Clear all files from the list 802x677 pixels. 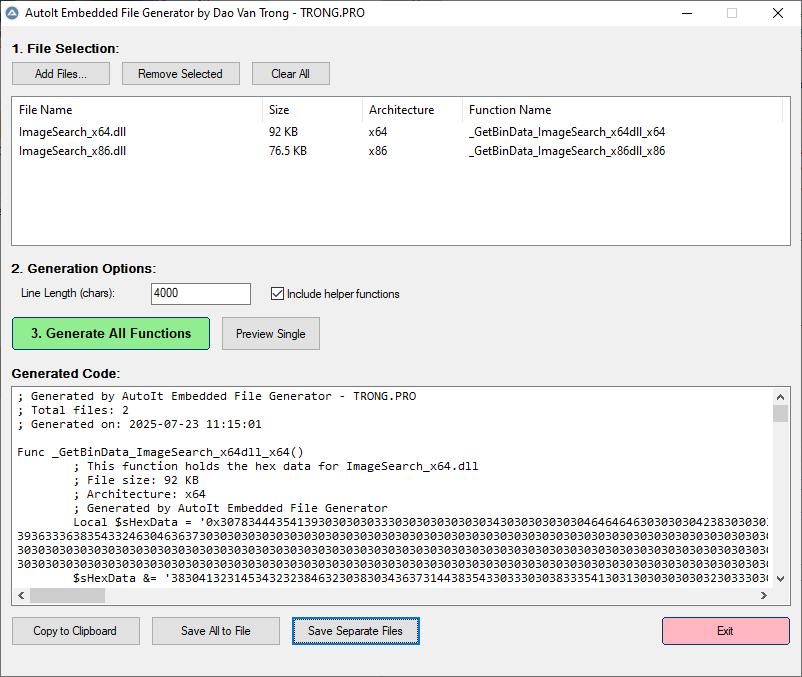(x=291, y=74)
